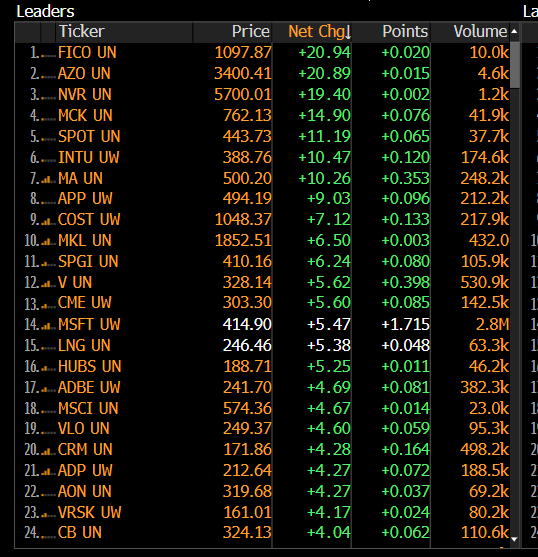This screenshot has width=538, height=557.
Task: Open the mini chart icon for V UN
Action: tap(47, 284)
